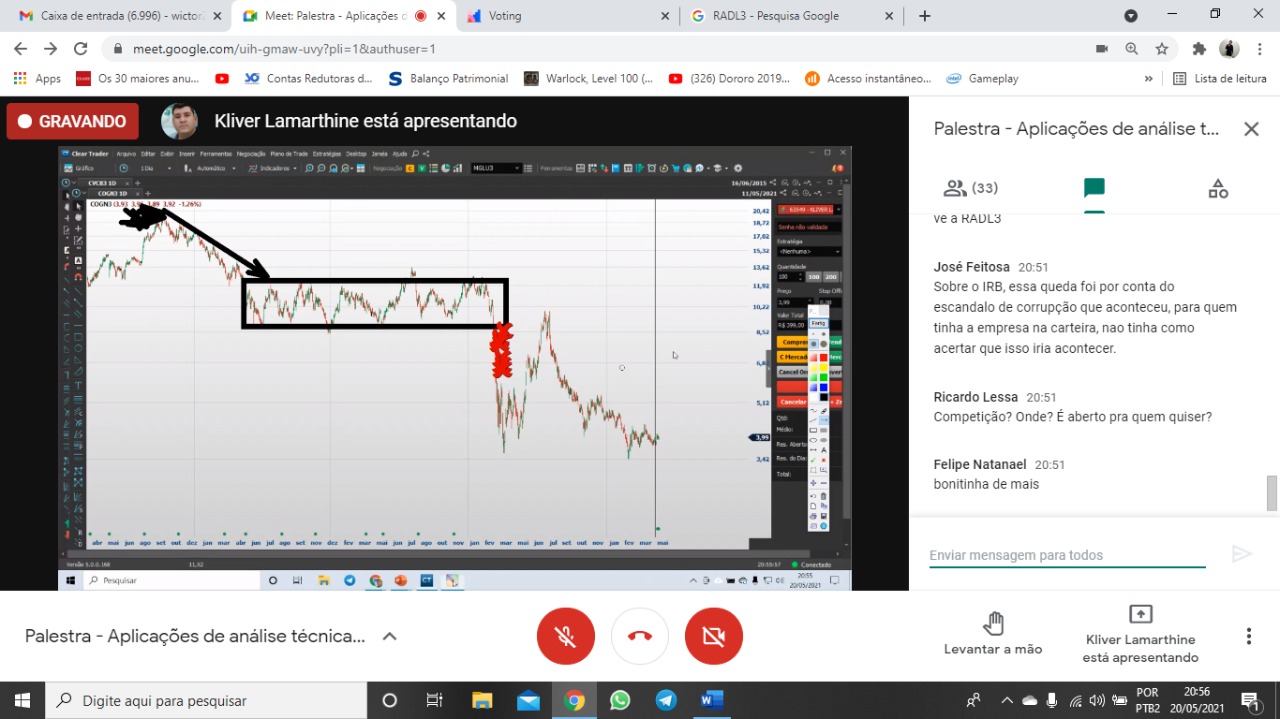Open the chat panel icon

click(x=1094, y=188)
